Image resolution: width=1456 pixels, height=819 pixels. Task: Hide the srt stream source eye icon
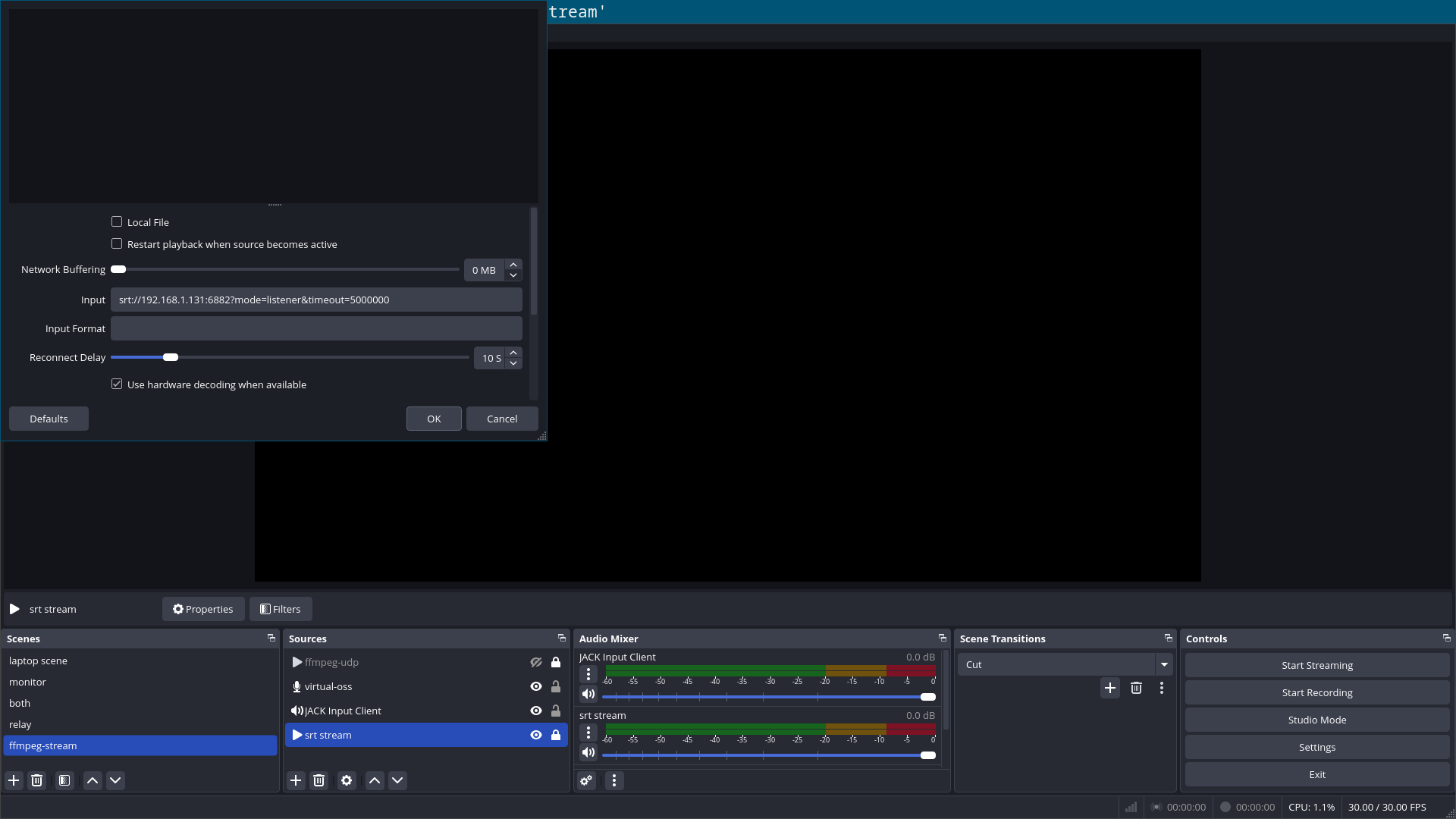[536, 736]
